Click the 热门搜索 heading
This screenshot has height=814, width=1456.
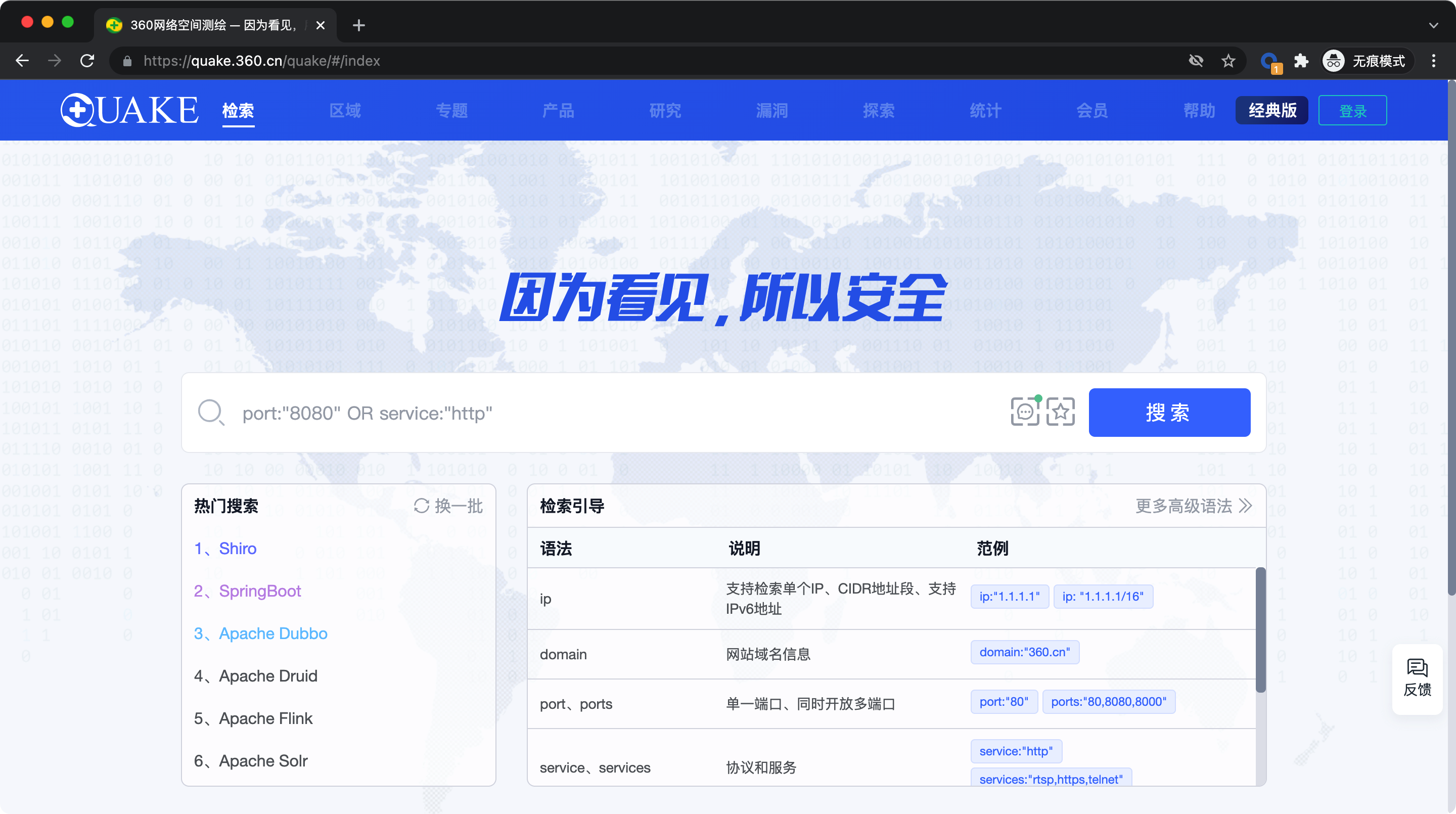click(226, 506)
